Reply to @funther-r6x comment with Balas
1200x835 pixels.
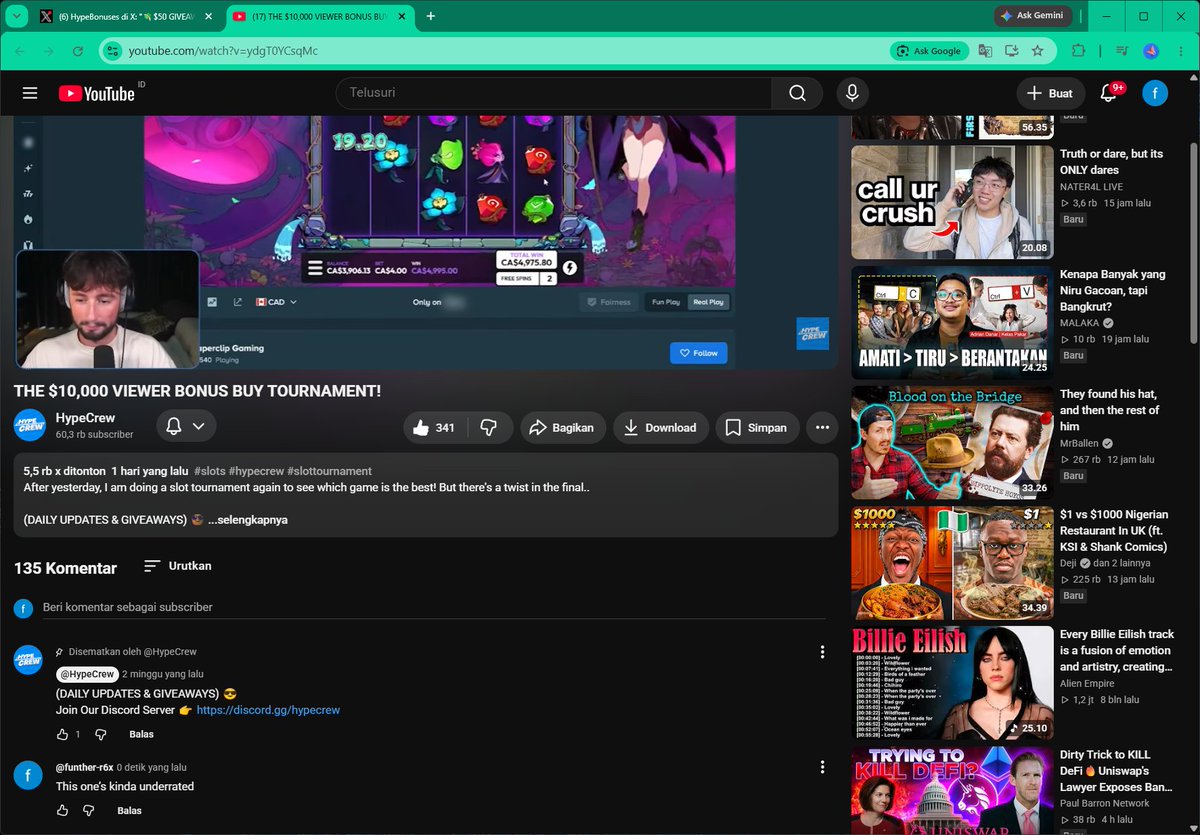(x=129, y=810)
